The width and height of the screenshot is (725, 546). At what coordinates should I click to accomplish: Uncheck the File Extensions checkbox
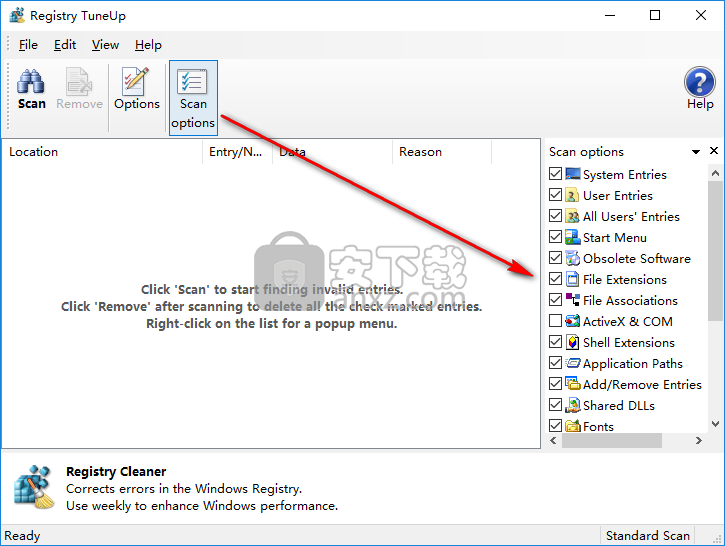click(555, 279)
